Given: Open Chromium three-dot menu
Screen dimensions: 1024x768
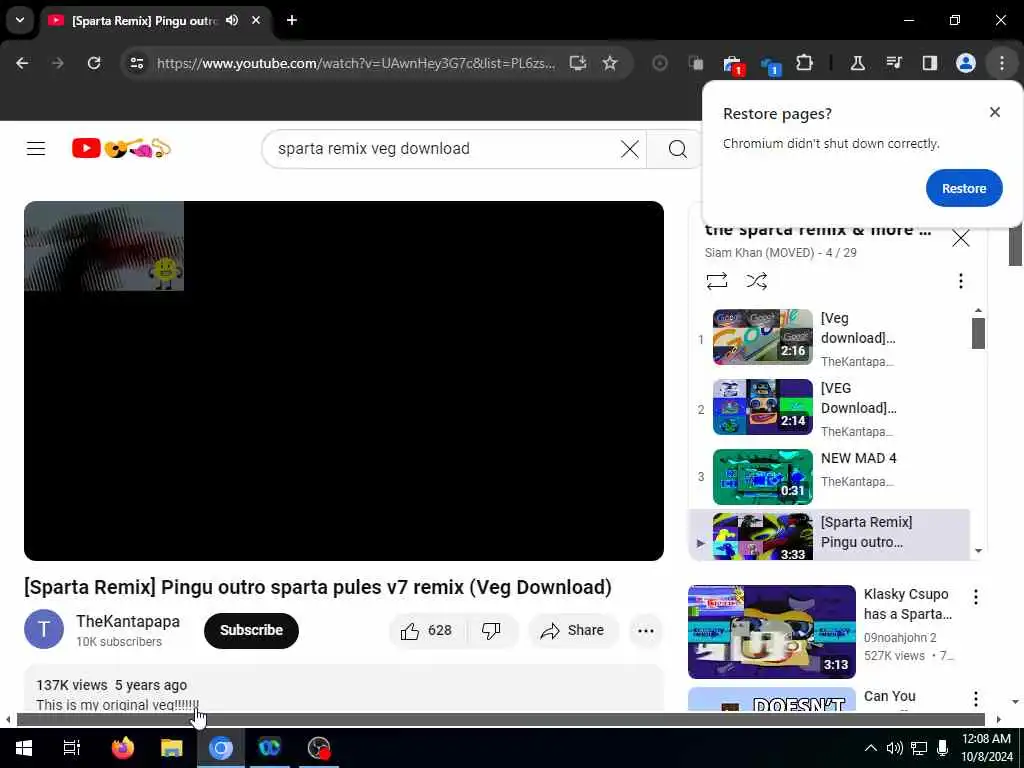Looking at the screenshot, I should [x=1002, y=63].
